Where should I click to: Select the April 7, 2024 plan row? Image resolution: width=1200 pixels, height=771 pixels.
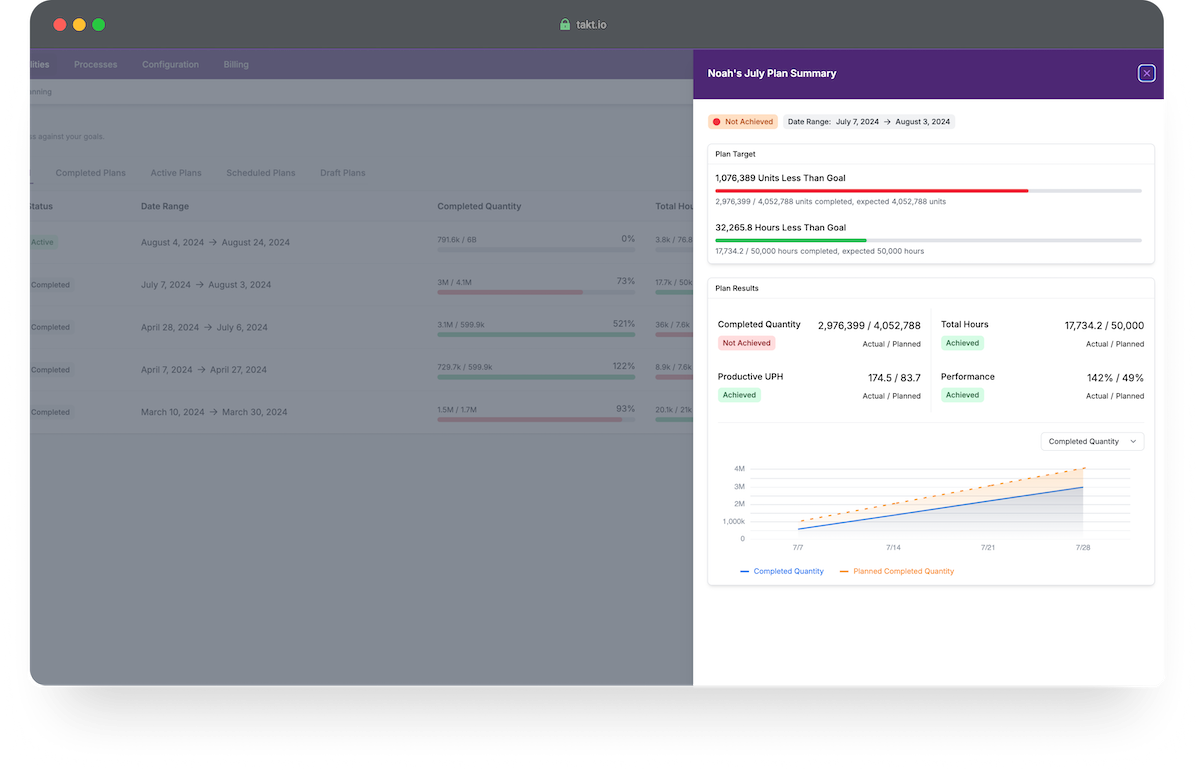361,370
